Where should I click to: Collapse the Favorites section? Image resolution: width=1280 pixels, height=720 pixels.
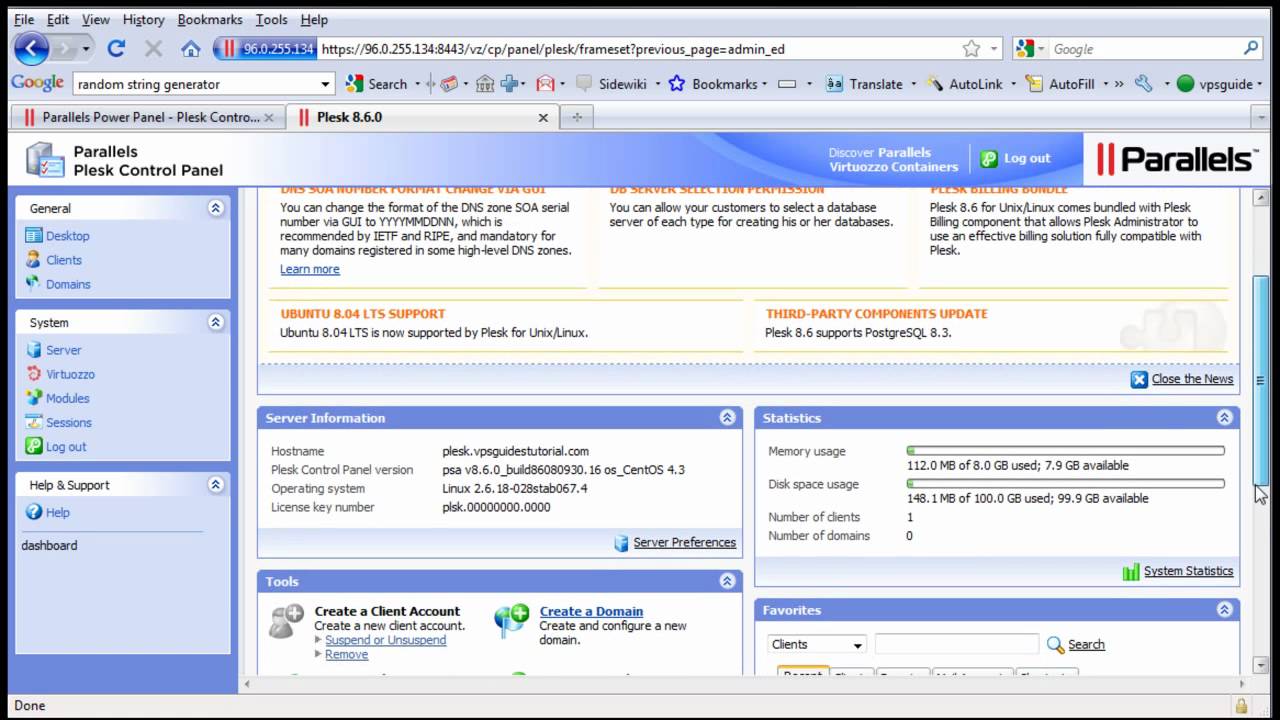point(1224,609)
